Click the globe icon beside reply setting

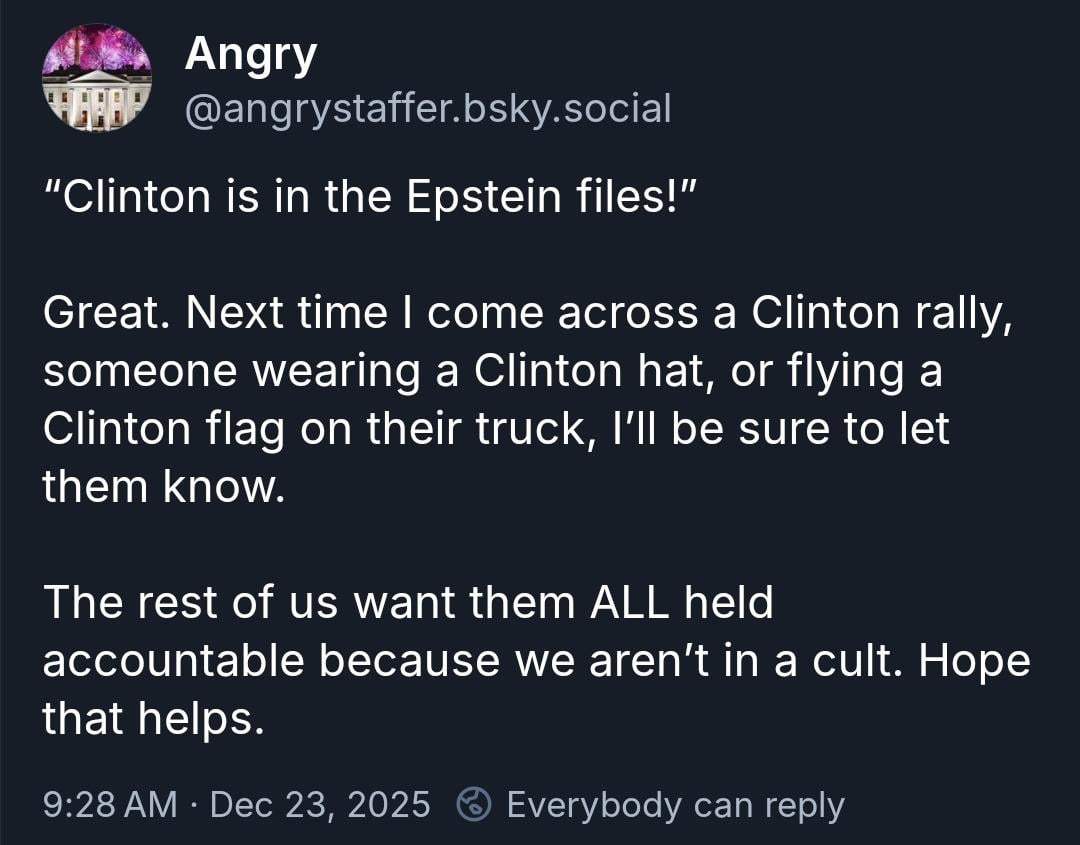click(474, 804)
